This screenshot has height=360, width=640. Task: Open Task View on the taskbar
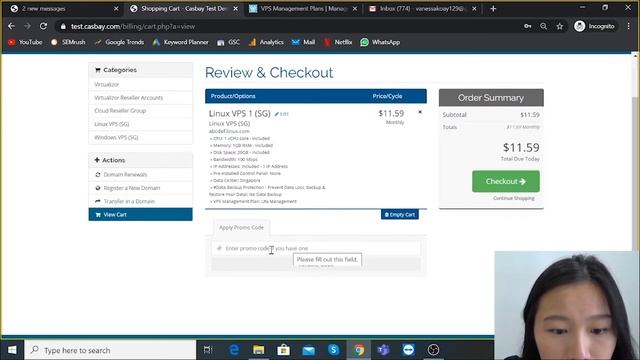[x=208, y=350]
